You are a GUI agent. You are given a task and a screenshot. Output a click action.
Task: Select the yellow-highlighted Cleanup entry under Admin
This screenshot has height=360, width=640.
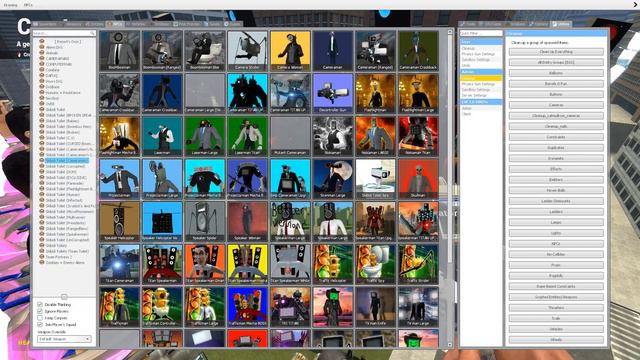481,78
